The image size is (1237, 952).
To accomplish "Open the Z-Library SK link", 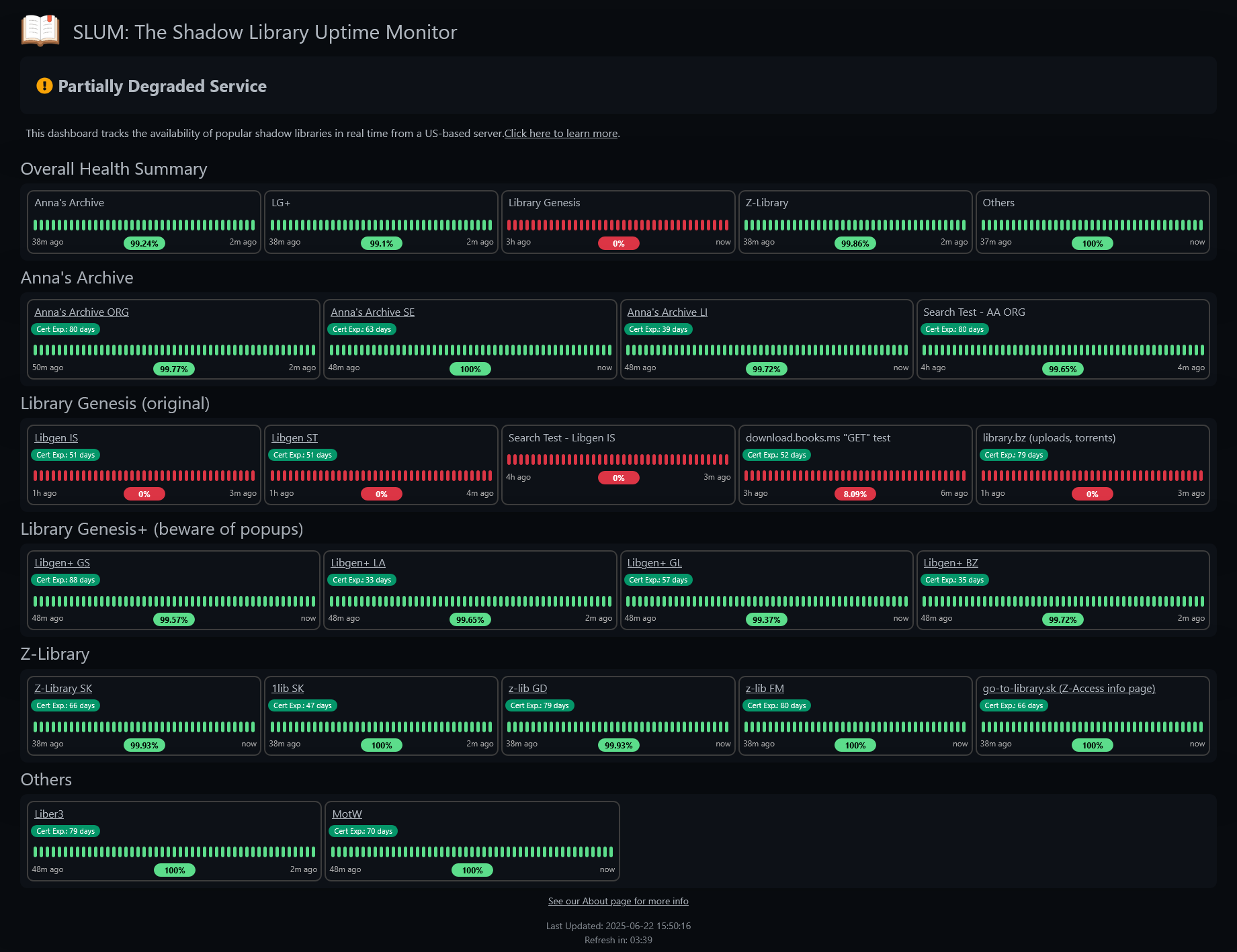I will click(x=63, y=688).
